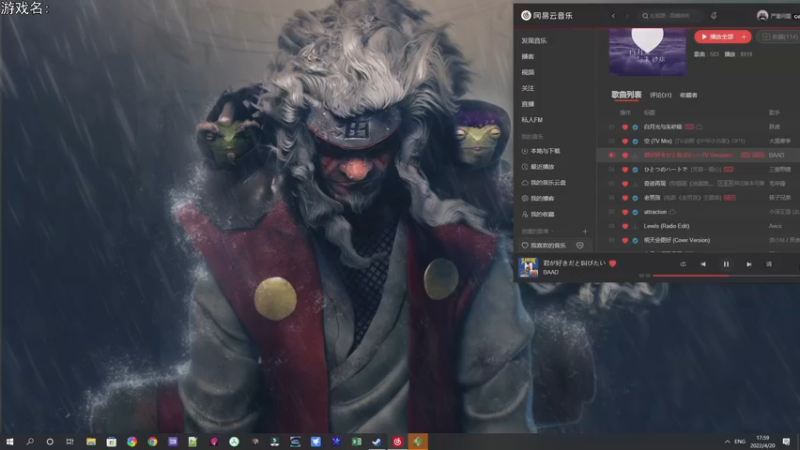Select the attraction song title

[x=655, y=212]
